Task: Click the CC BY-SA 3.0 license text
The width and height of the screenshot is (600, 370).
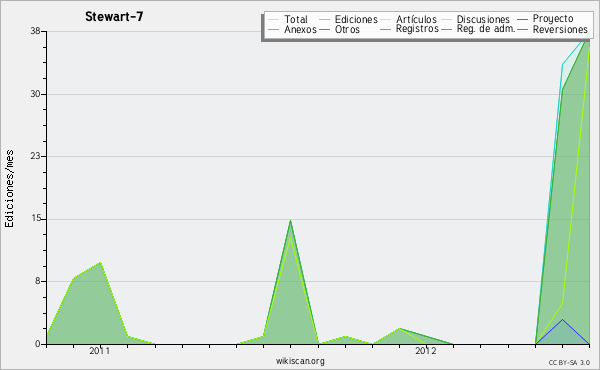Action: (569, 363)
